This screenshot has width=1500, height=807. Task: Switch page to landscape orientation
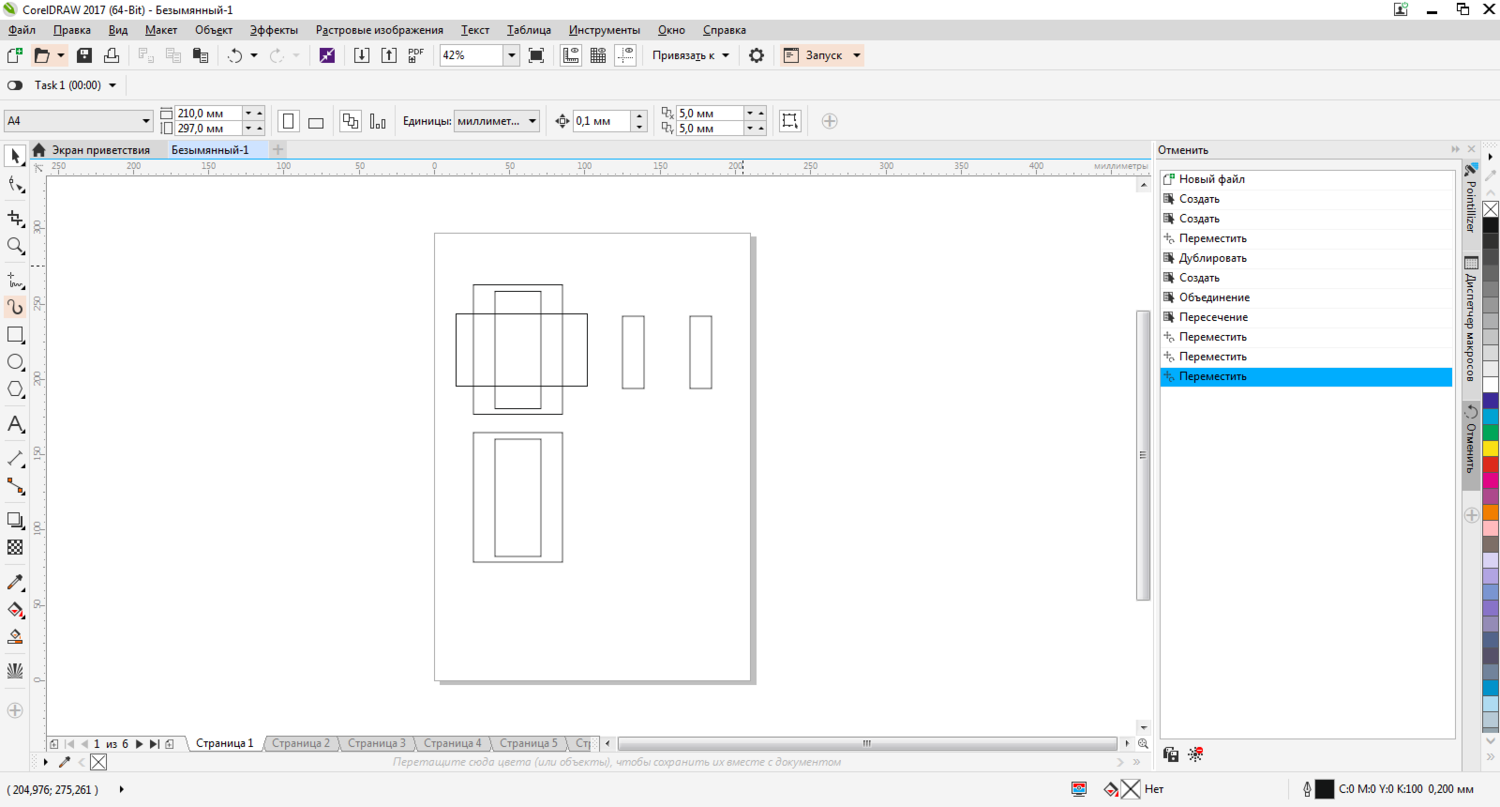click(316, 122)
